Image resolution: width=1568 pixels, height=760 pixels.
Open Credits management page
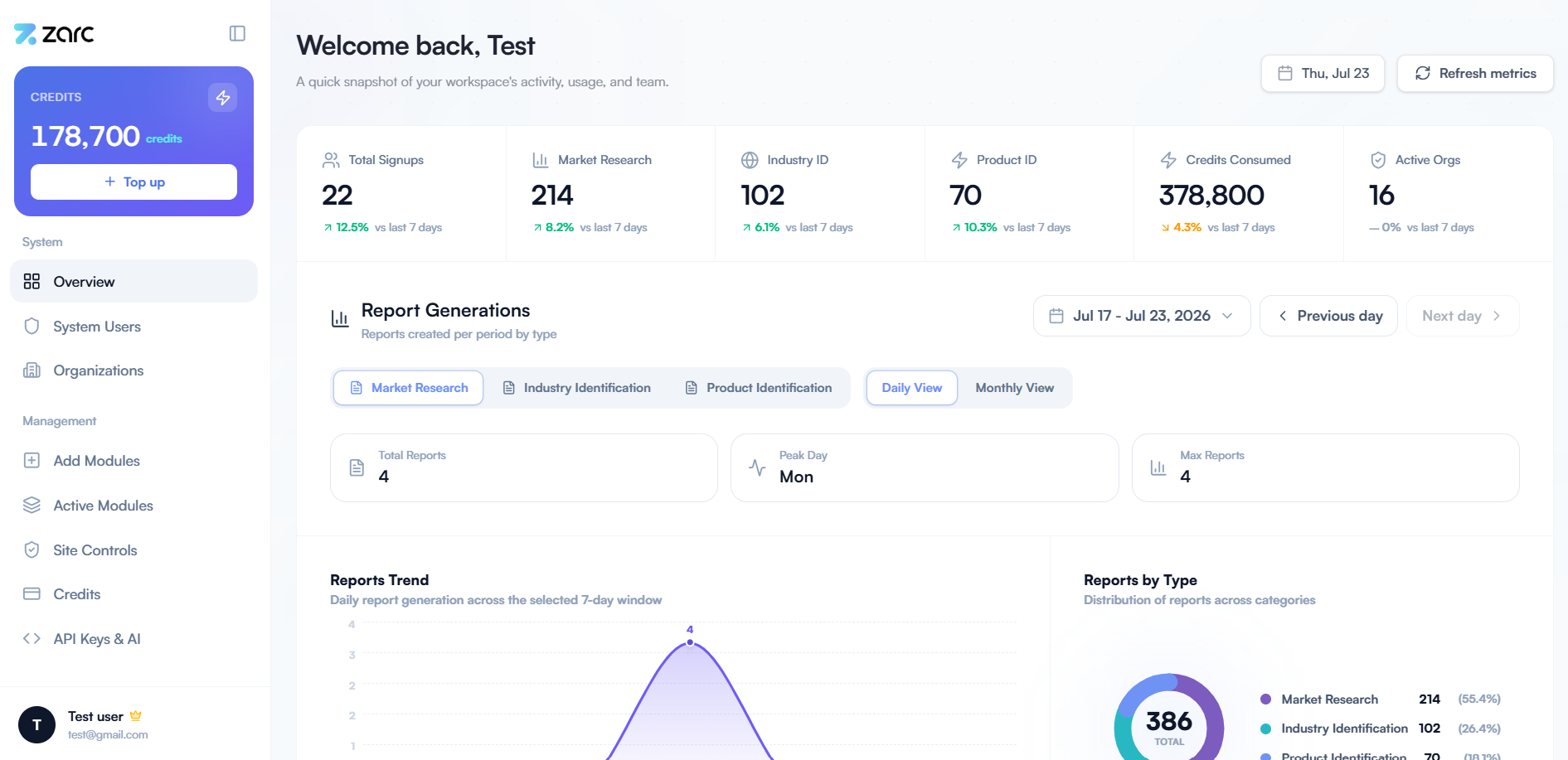tap(133, 593)
